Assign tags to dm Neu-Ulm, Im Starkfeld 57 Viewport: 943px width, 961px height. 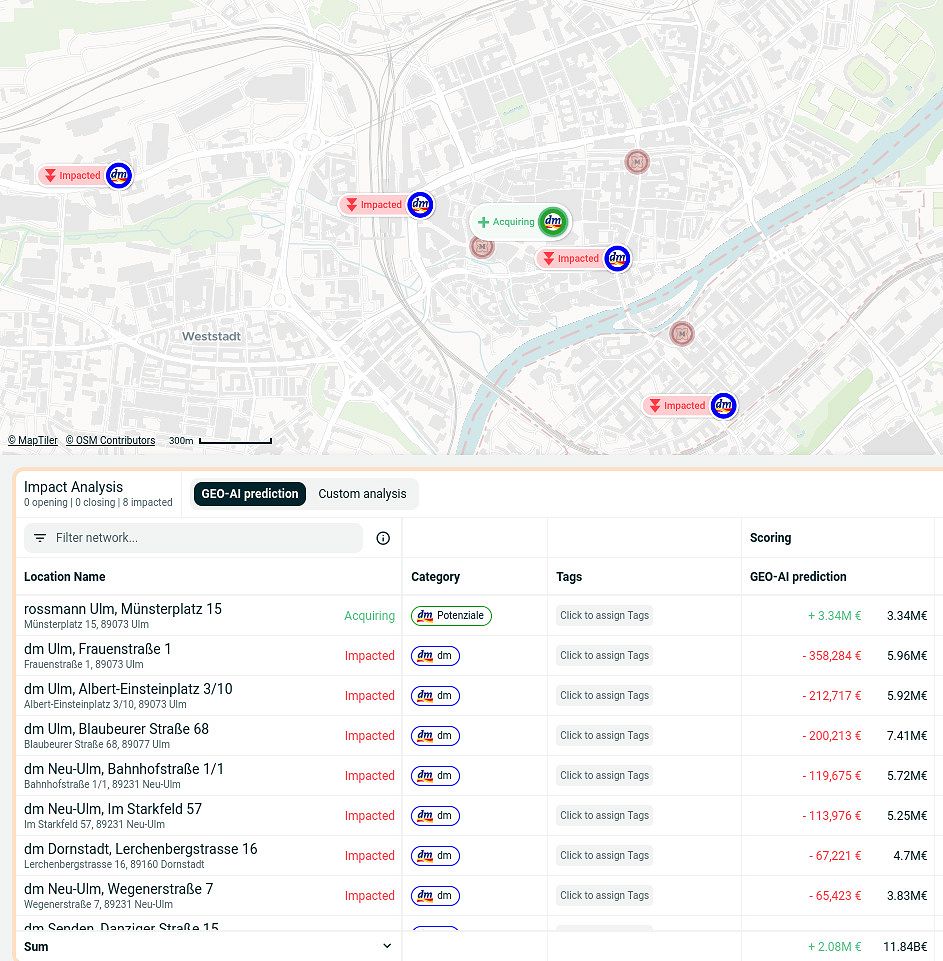tap(604, 815)
